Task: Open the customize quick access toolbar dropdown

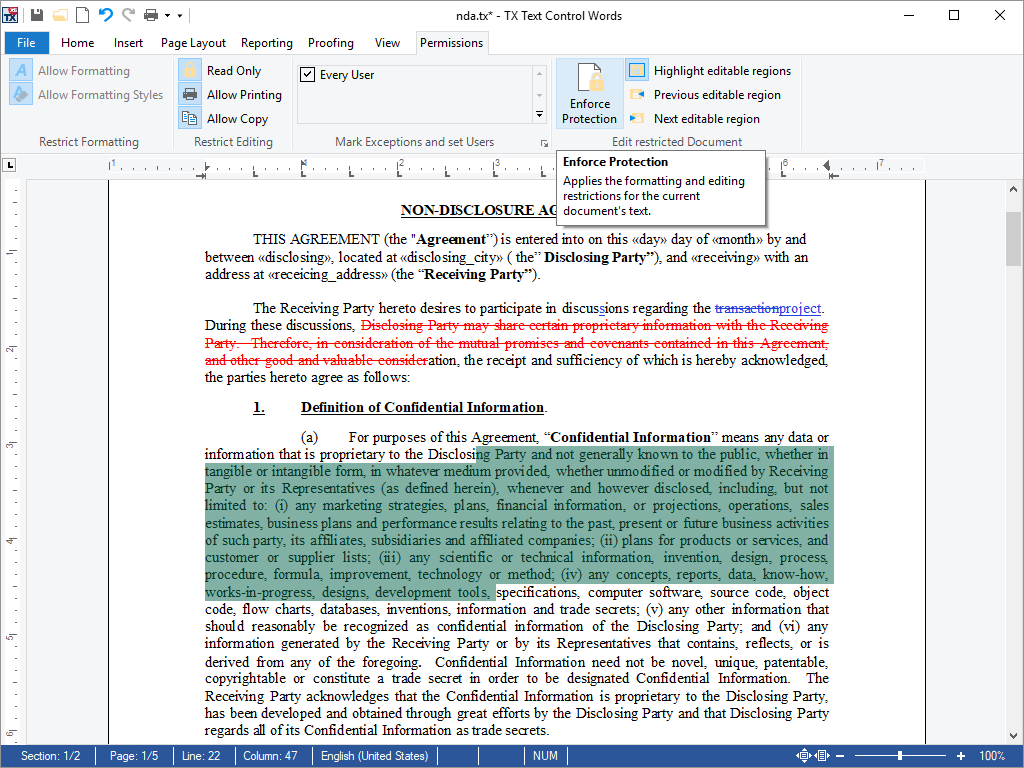Action: click(180, 16)
